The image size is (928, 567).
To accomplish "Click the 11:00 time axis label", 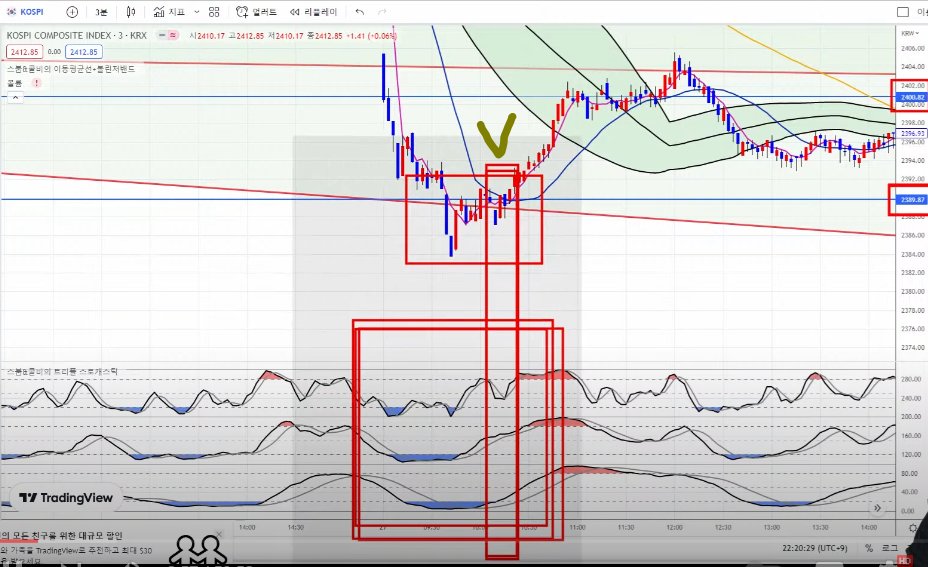I will pos(577,527).
